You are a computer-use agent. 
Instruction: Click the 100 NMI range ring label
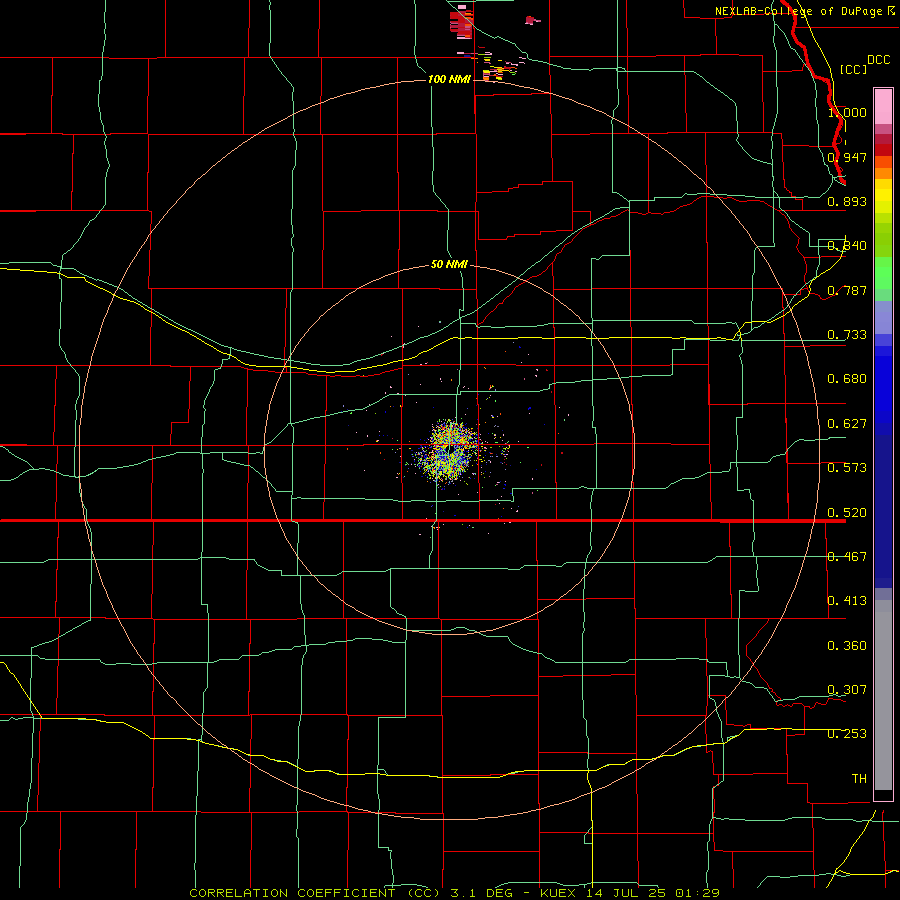pos(449,79)
